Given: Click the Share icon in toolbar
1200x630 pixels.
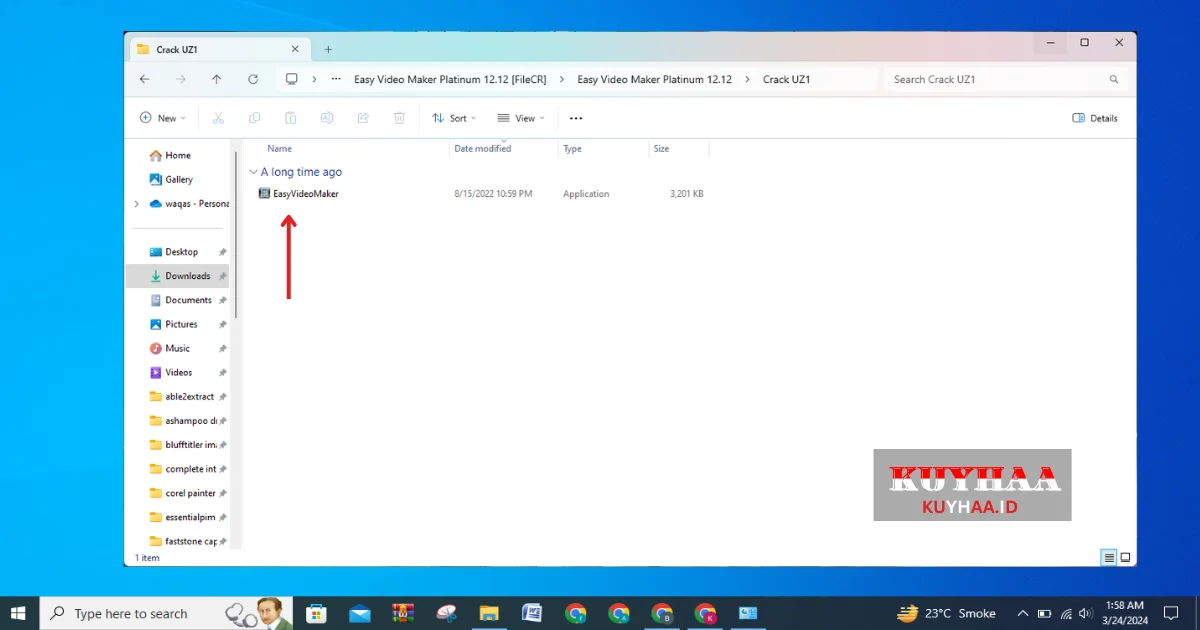Looking at the screenshot, I should (363, 118).
